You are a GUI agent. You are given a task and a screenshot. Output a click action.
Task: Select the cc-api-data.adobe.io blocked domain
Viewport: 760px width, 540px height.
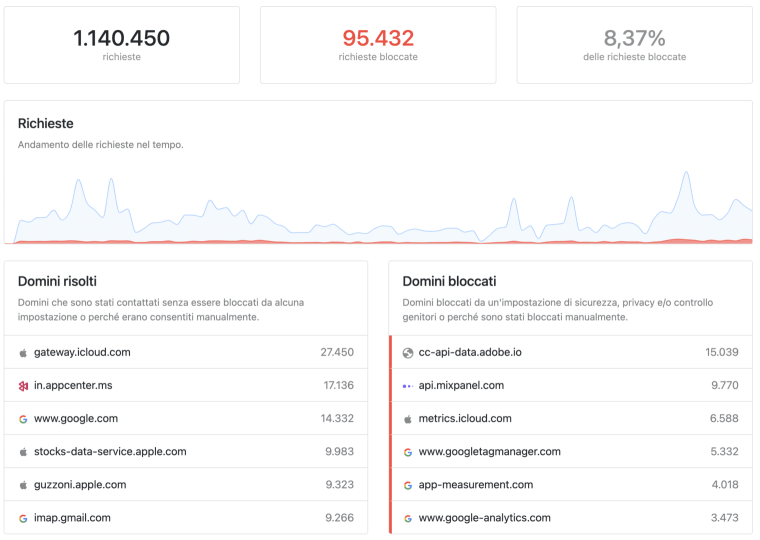coord(470,352)
